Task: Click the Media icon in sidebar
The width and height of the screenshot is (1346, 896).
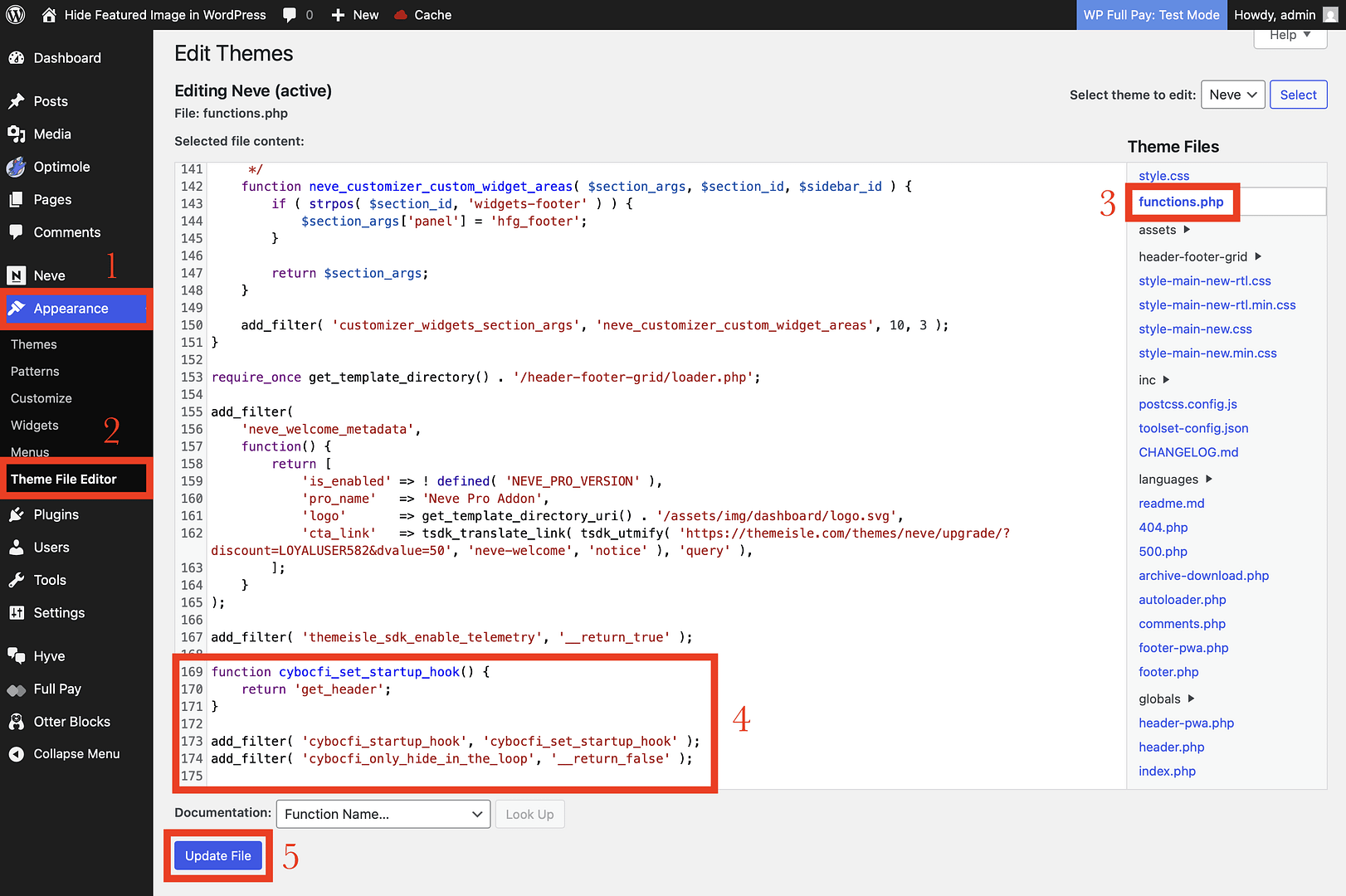Action: click(17, 134)
